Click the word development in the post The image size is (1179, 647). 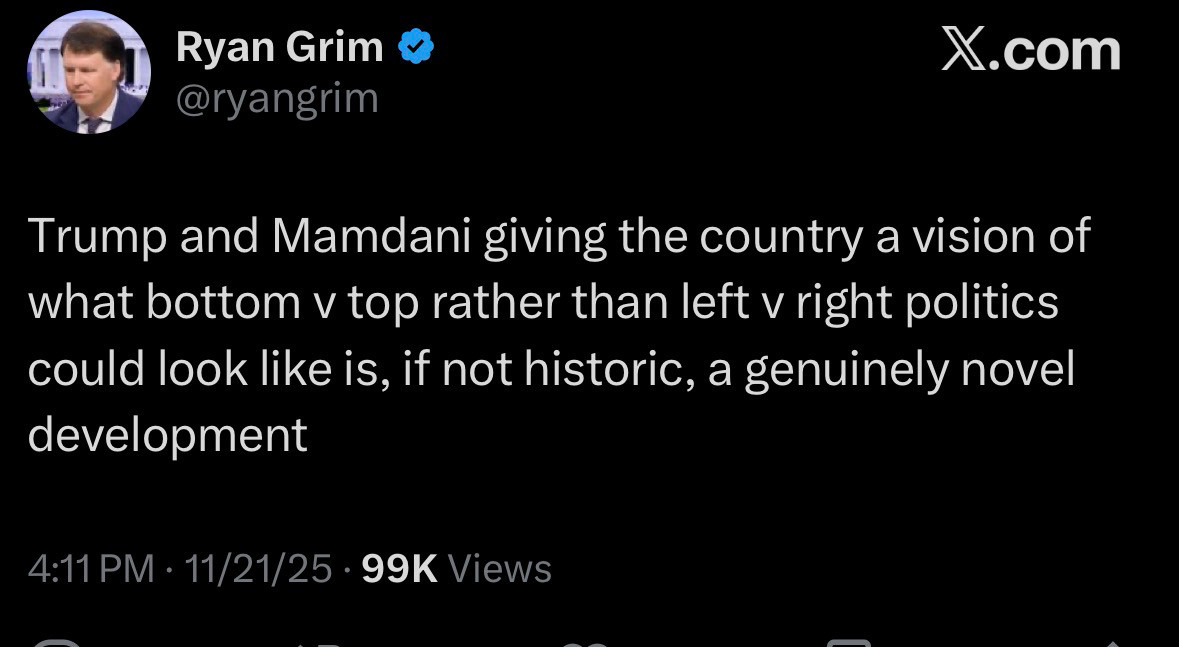pos(167,436)
